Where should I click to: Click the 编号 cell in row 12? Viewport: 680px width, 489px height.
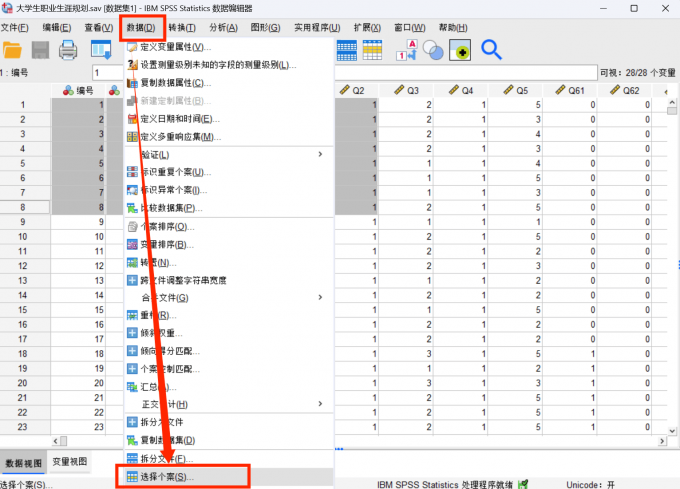coord(78,266)
